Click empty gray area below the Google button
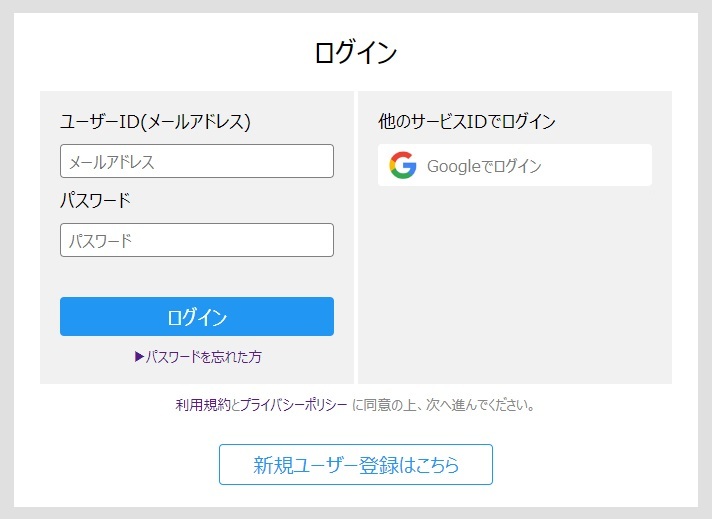This screenshot has width=712, height=519. [x=514, y=290]
